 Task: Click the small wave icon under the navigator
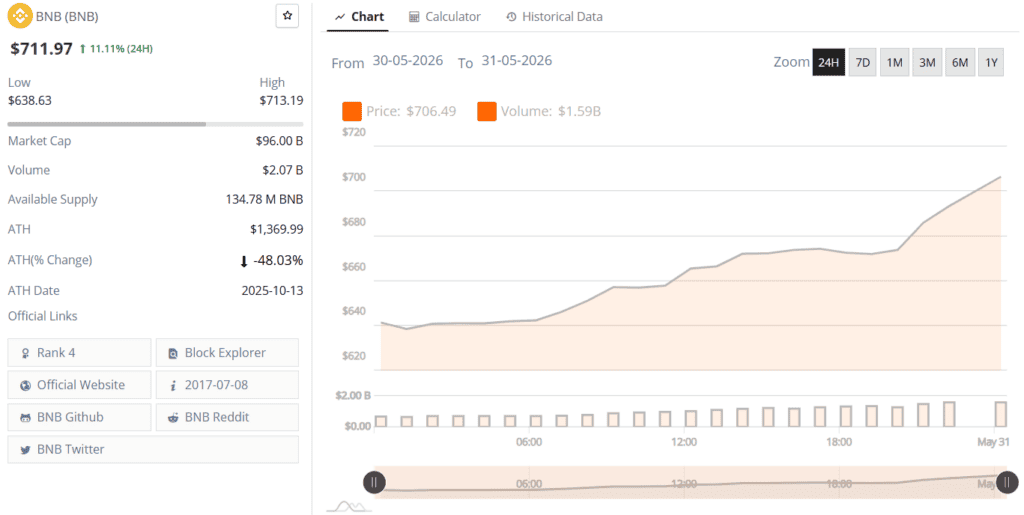point(349,506)
